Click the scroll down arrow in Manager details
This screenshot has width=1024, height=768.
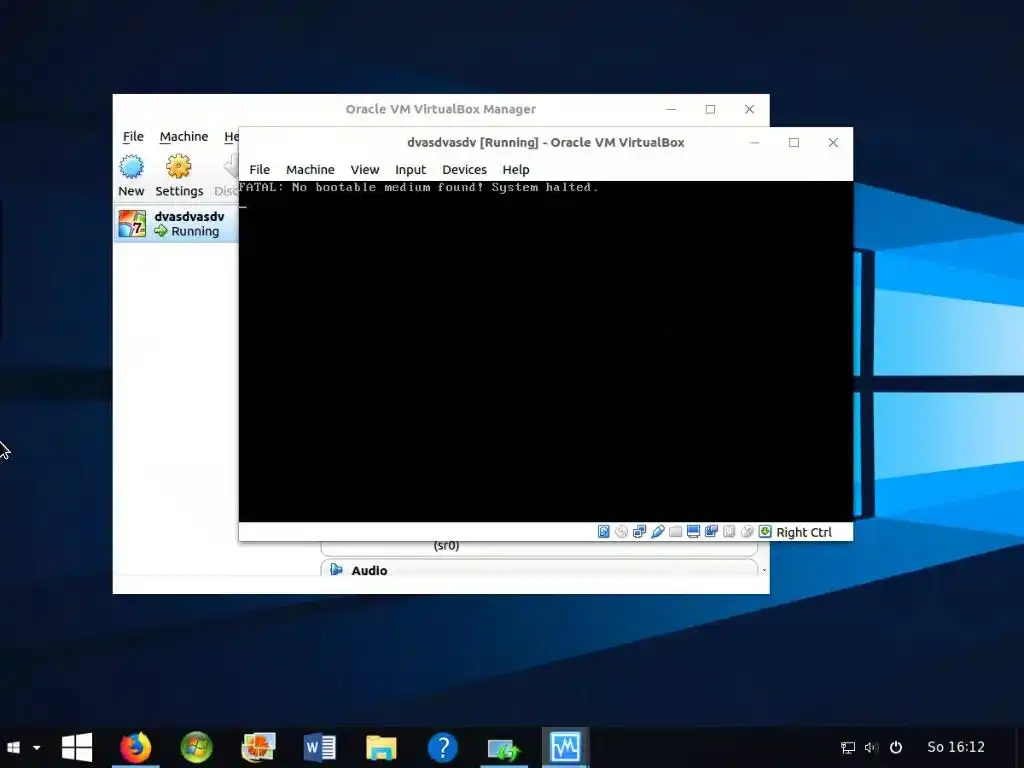click(x=764, y=570)
